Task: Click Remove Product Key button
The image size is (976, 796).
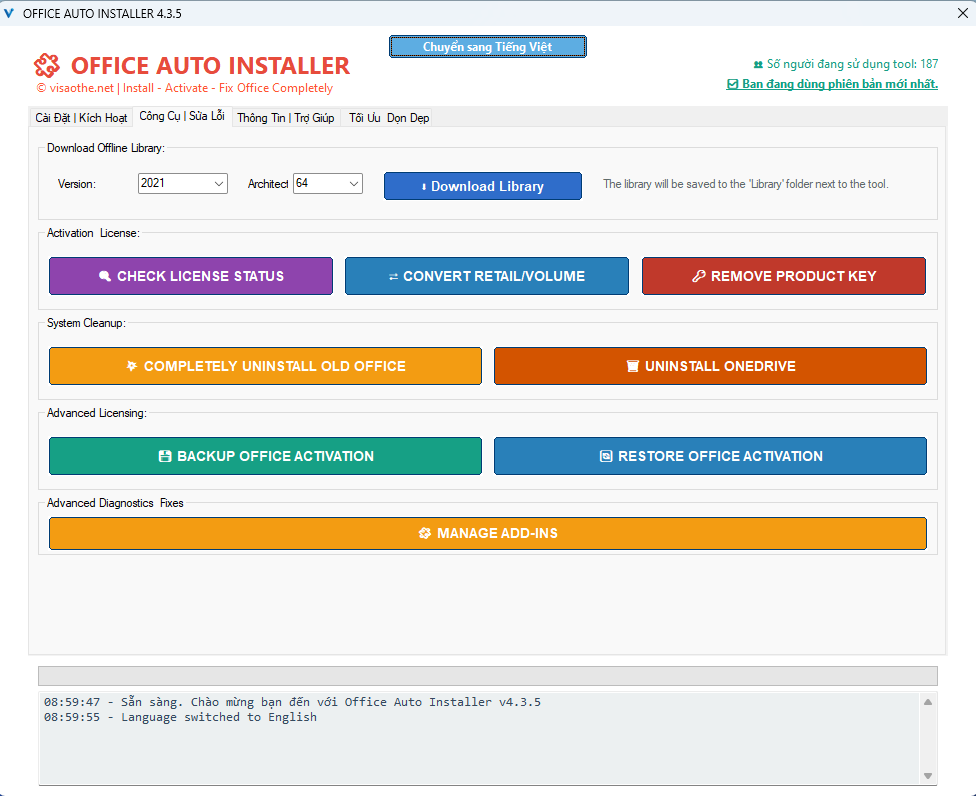Action: (784, 276)
